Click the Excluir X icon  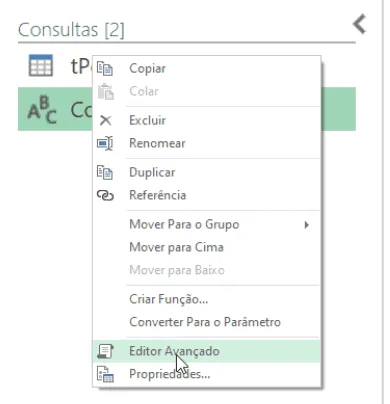click(x=105, y=120)
